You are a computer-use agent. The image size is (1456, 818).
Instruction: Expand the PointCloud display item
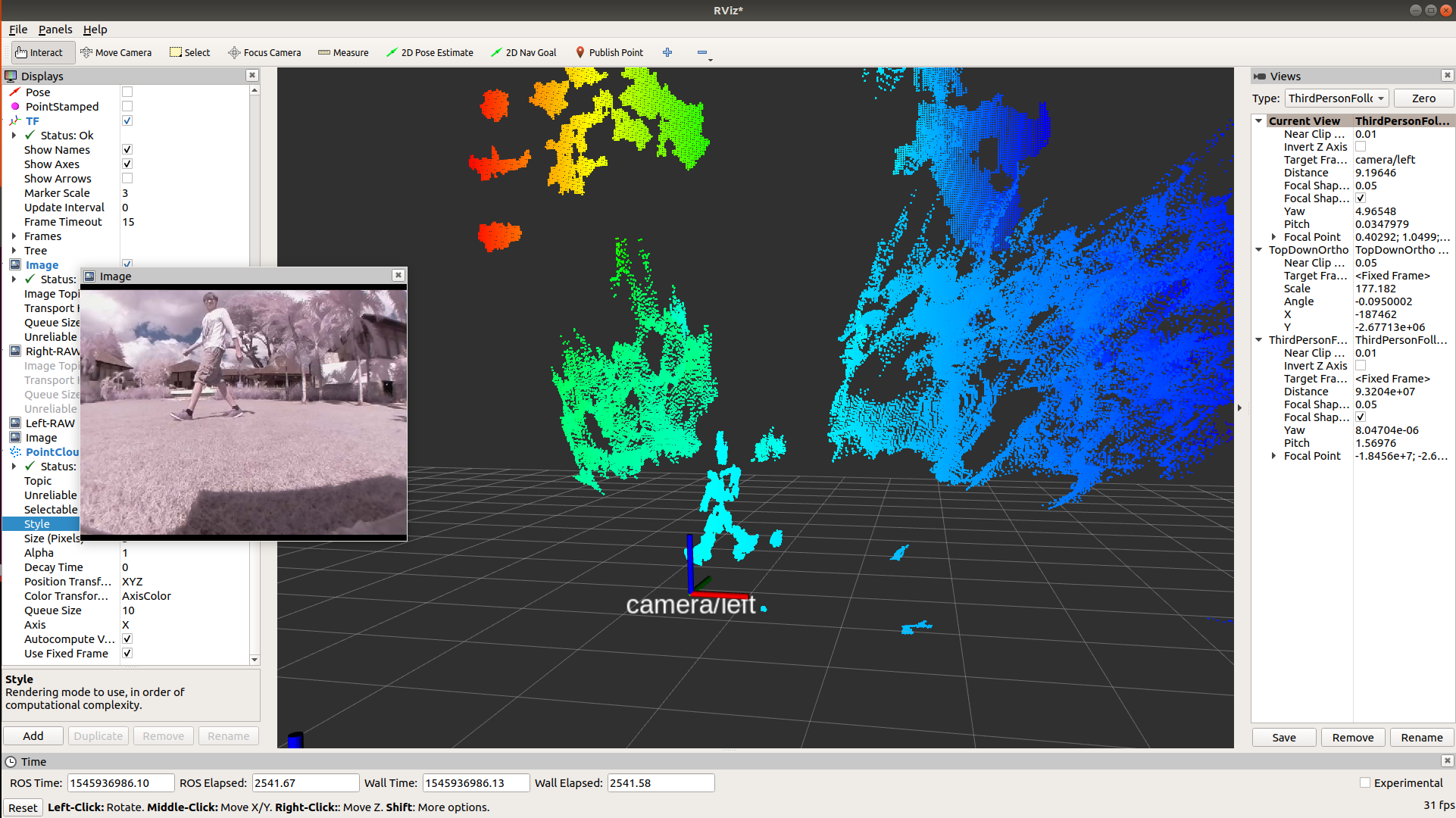[x=7, y=452]
